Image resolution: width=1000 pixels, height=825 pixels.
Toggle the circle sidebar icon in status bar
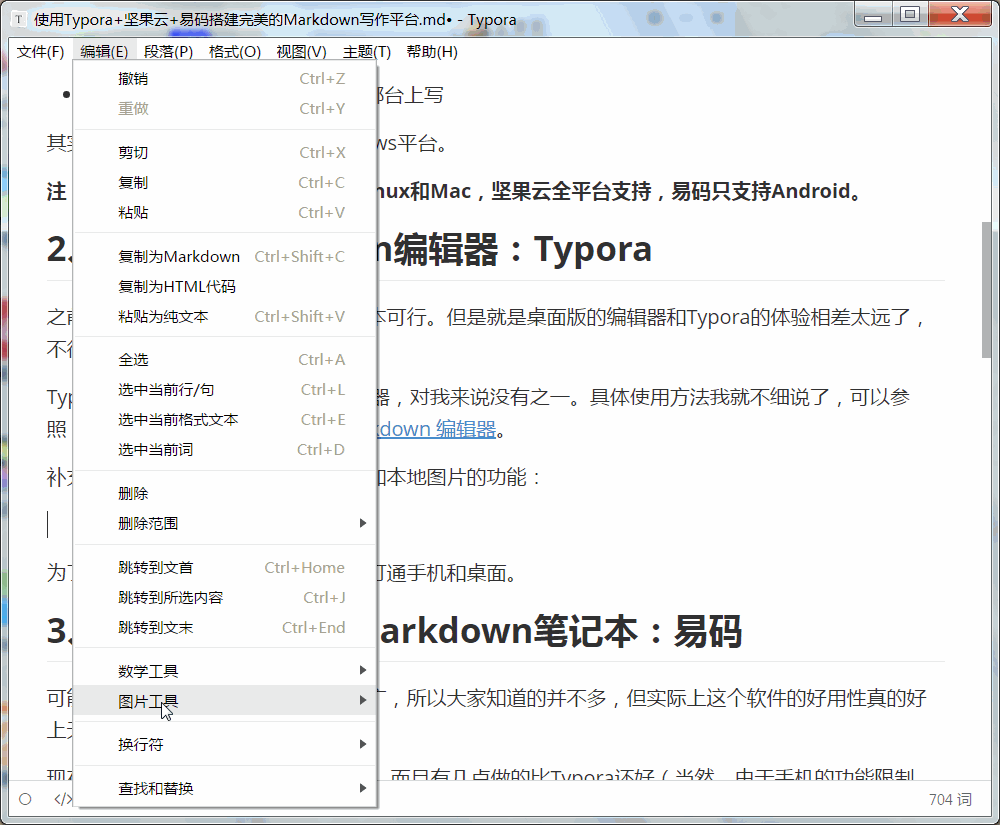pos(26,799)
